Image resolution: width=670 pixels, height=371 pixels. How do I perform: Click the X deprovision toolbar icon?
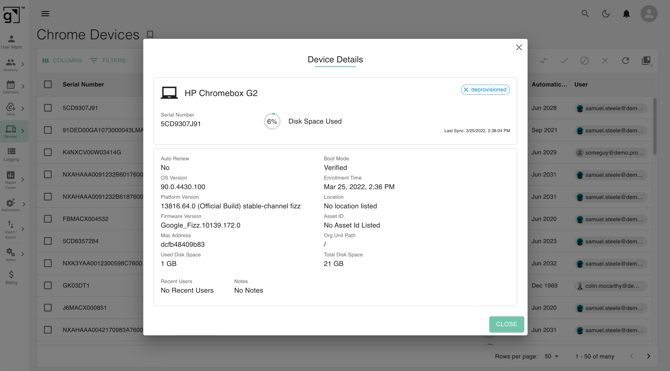coord(605,61)
